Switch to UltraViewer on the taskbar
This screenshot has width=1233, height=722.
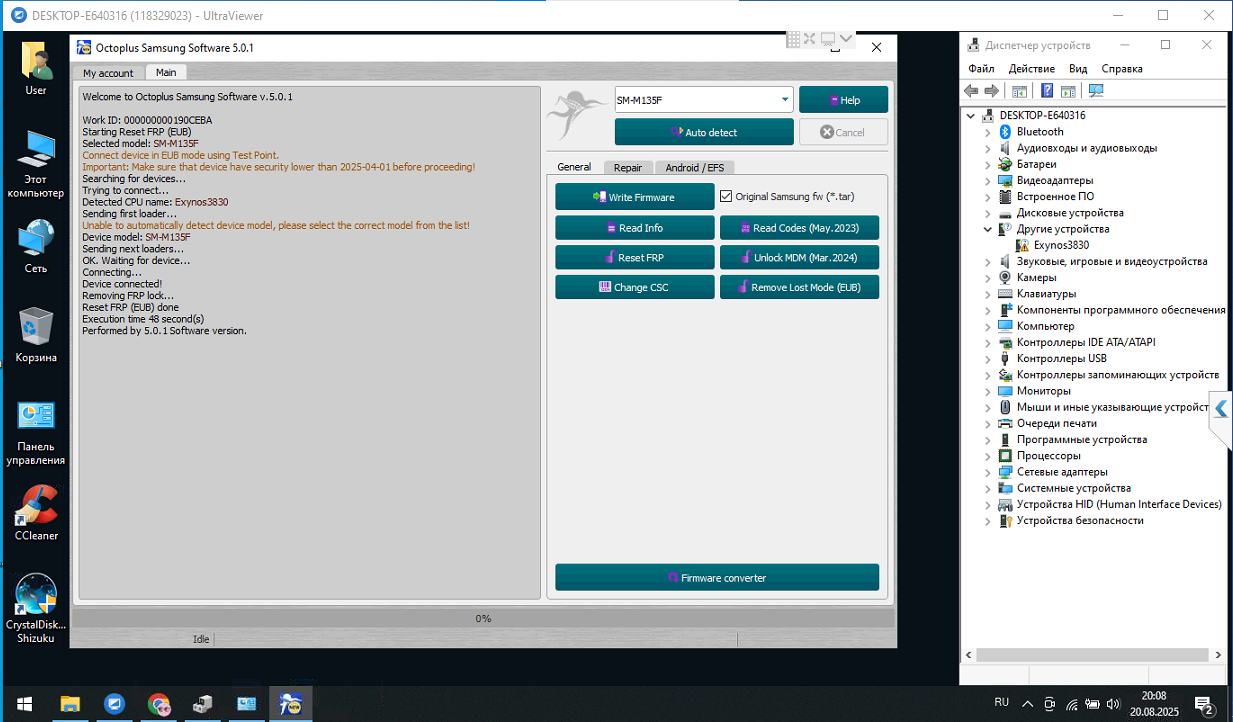(114, 704)
